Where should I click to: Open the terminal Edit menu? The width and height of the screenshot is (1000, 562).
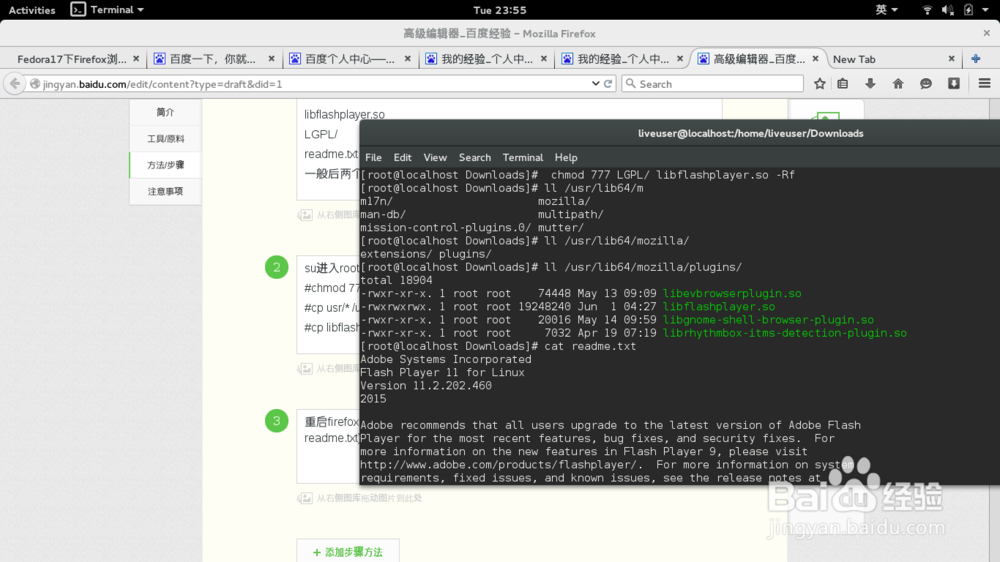[402, 158]
